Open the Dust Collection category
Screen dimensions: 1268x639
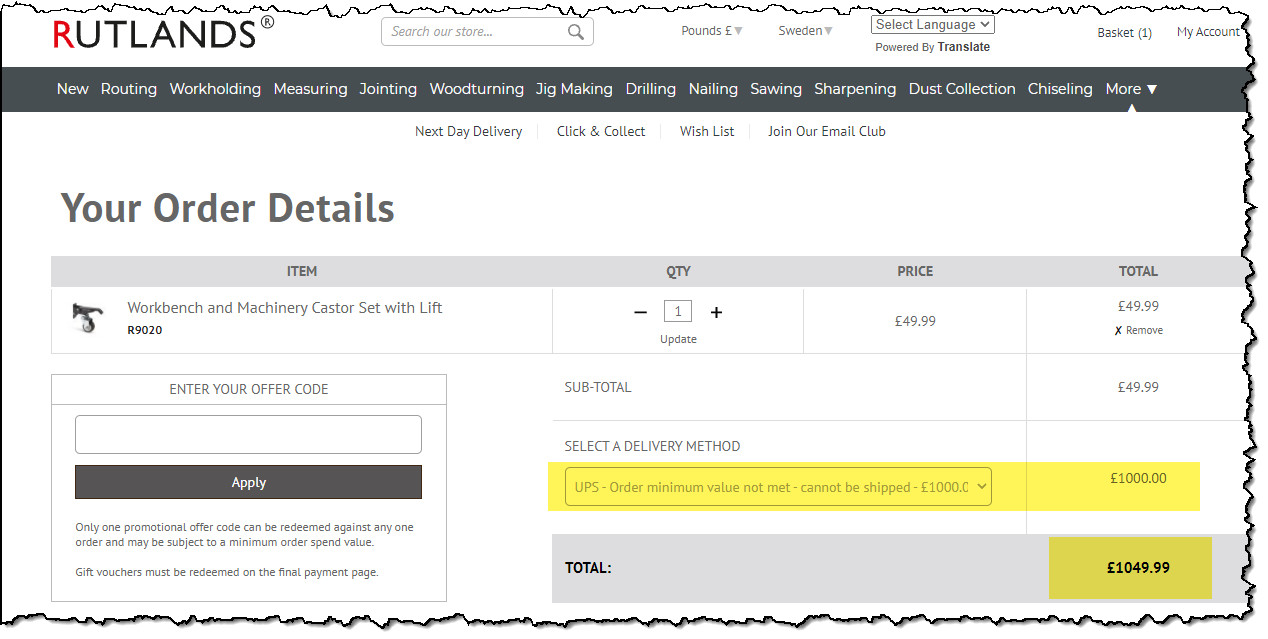point(961,89)
